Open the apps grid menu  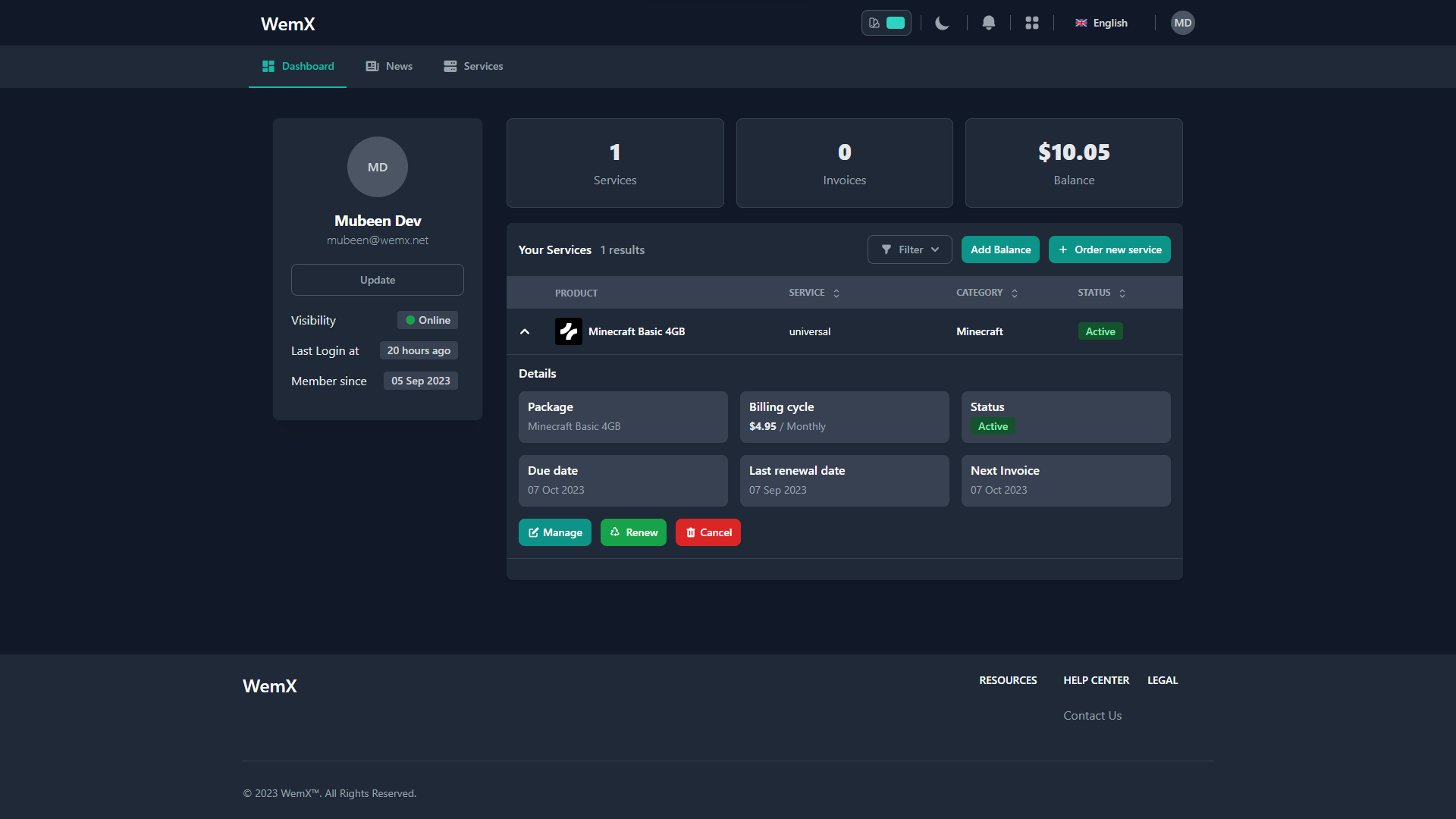(x=1032, y=23)
